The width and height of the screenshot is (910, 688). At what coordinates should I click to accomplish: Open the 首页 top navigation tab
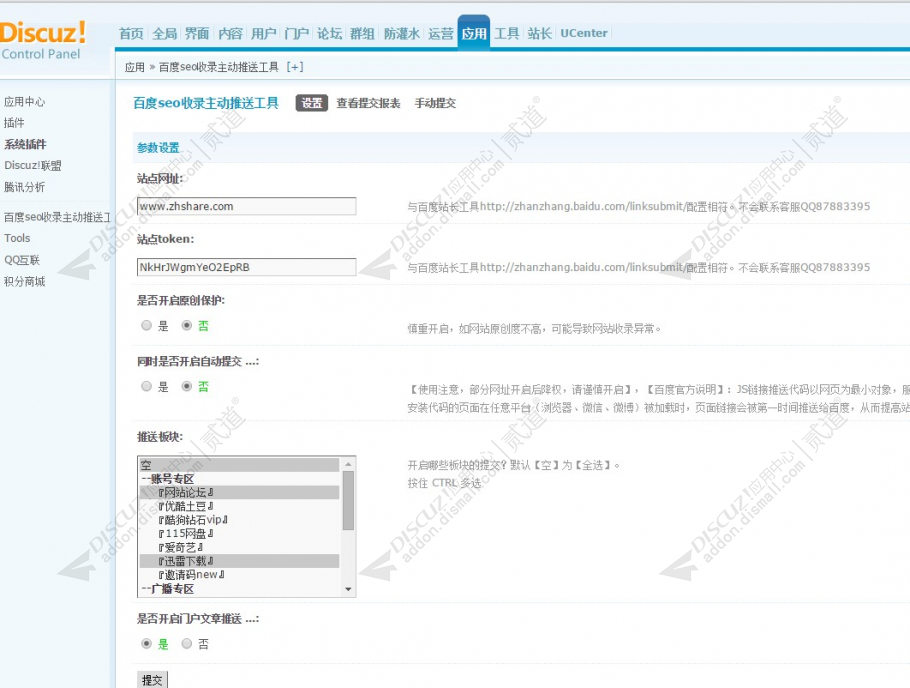(x=131, y=34)
